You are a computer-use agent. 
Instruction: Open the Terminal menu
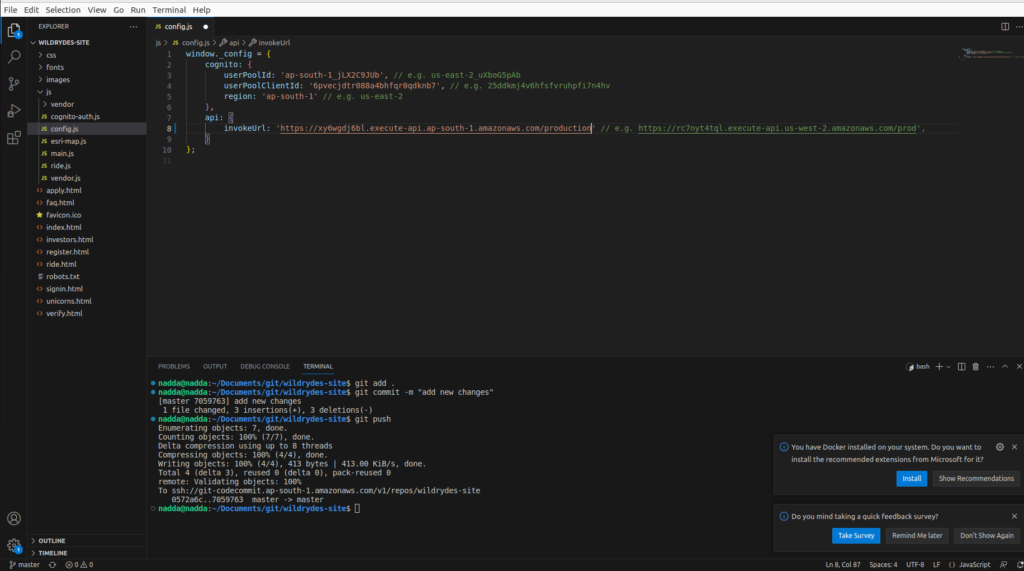169,10
